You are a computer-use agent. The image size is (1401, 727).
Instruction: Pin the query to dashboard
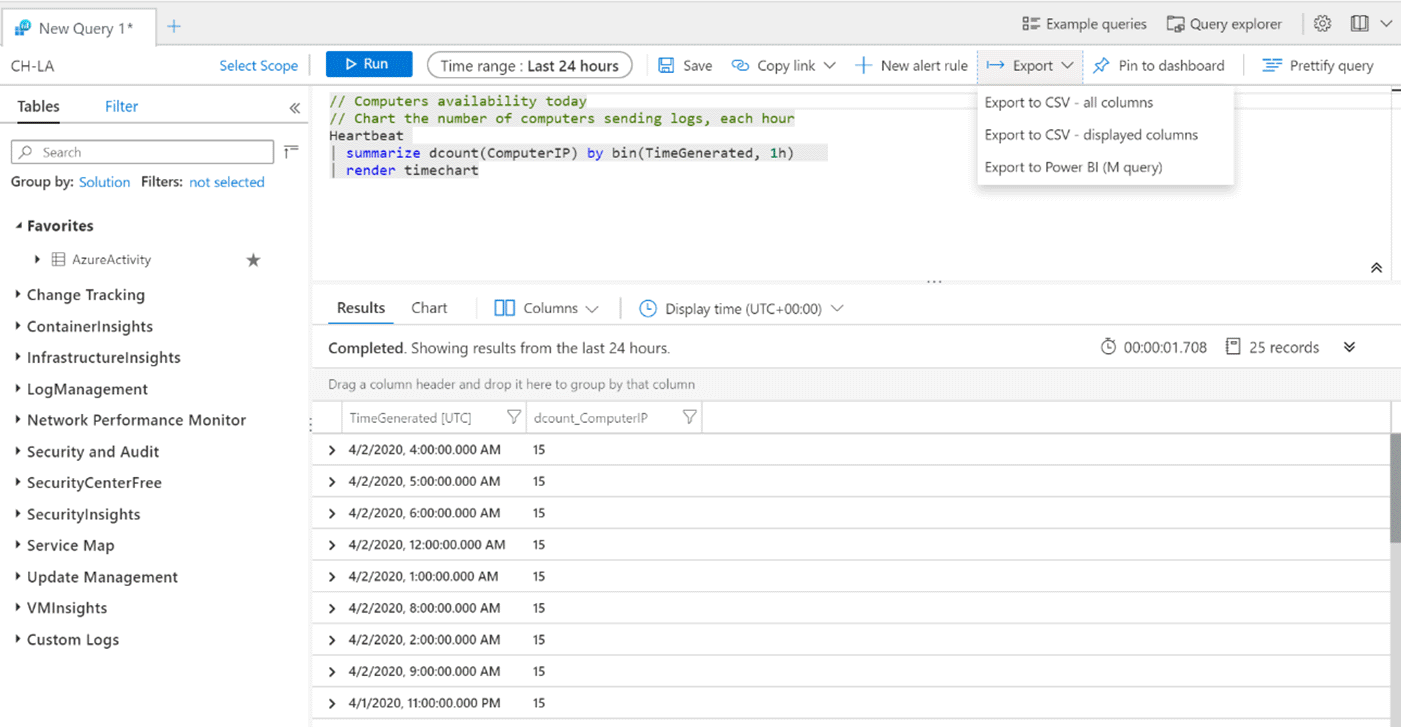click(1158, 64)
